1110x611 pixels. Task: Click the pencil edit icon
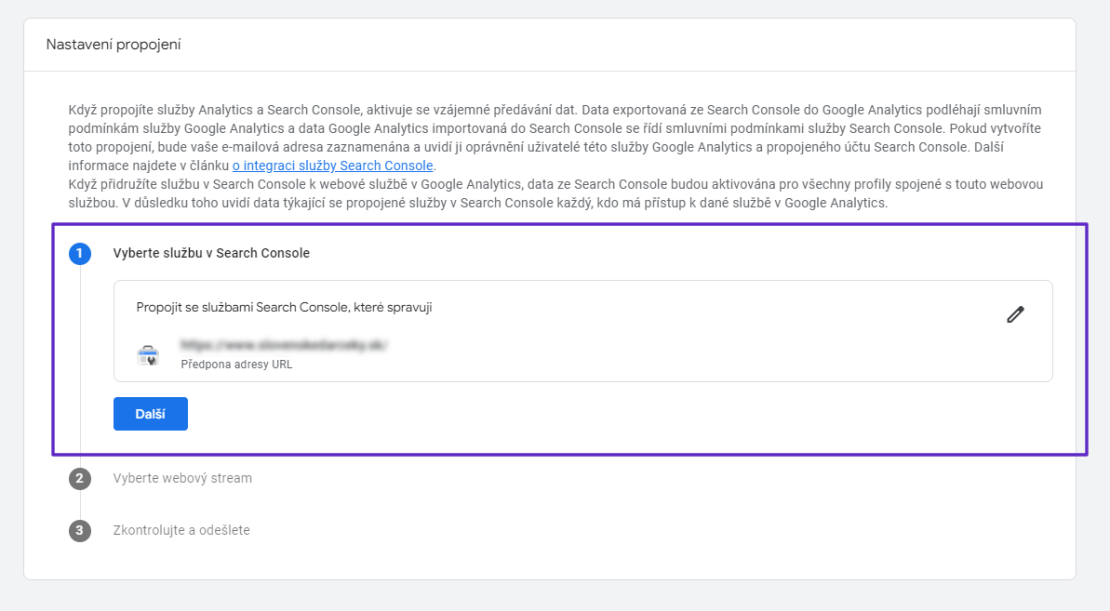(x=1015, y=314)
